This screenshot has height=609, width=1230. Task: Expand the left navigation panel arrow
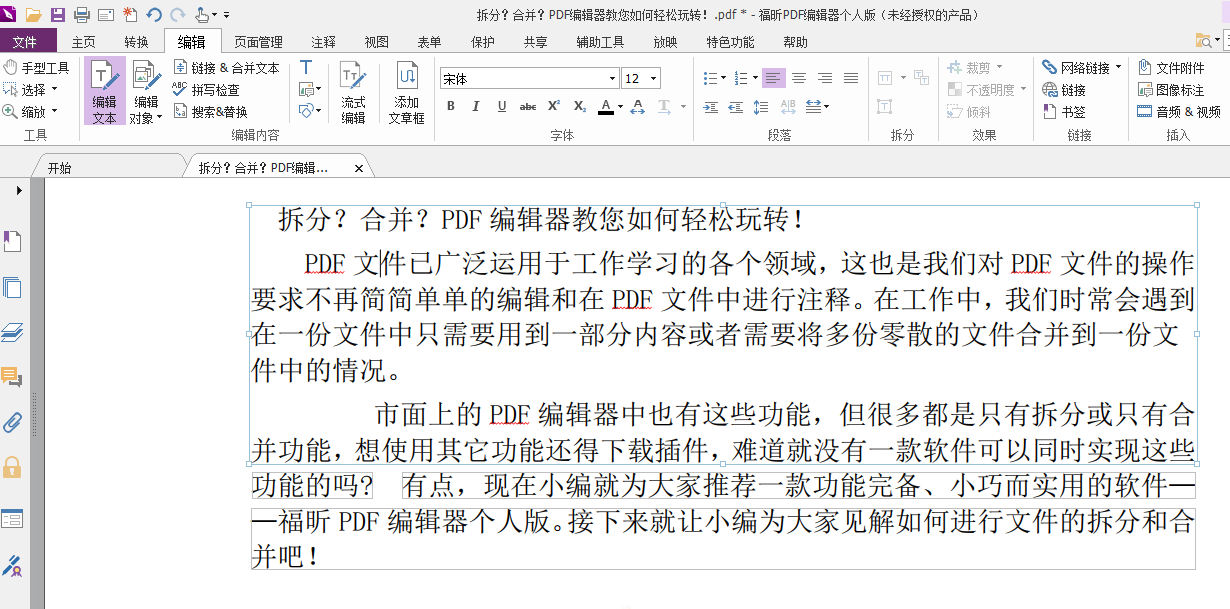click(x=19, y=189)
